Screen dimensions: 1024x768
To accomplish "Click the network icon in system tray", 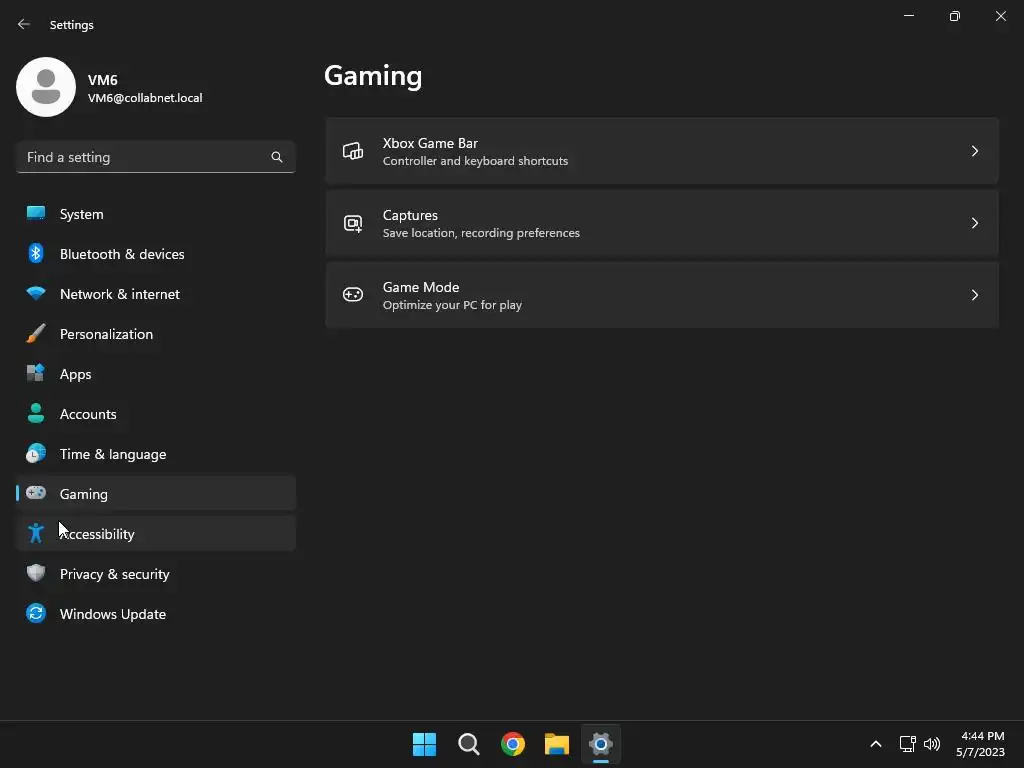I will point(907,744).
